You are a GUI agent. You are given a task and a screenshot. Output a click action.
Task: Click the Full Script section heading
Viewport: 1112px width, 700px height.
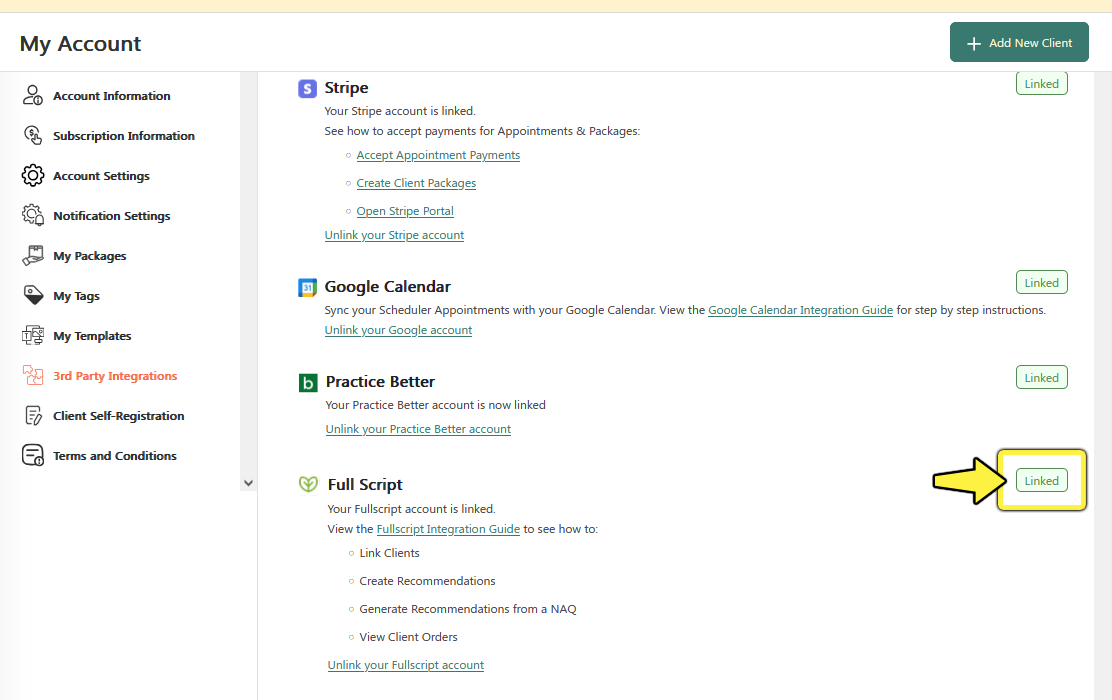365,484
